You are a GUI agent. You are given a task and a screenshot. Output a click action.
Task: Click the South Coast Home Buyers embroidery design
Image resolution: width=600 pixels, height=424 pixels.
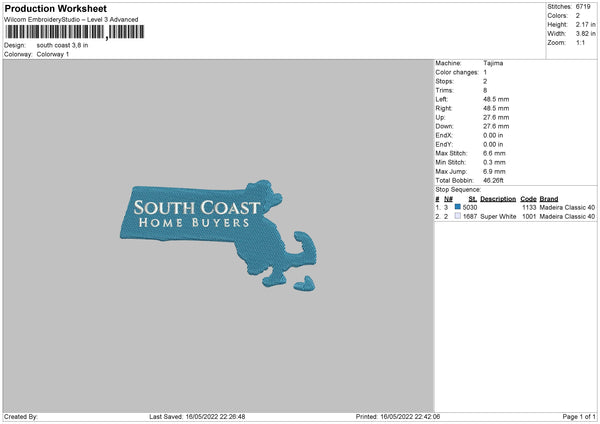(x=218, y=234)
